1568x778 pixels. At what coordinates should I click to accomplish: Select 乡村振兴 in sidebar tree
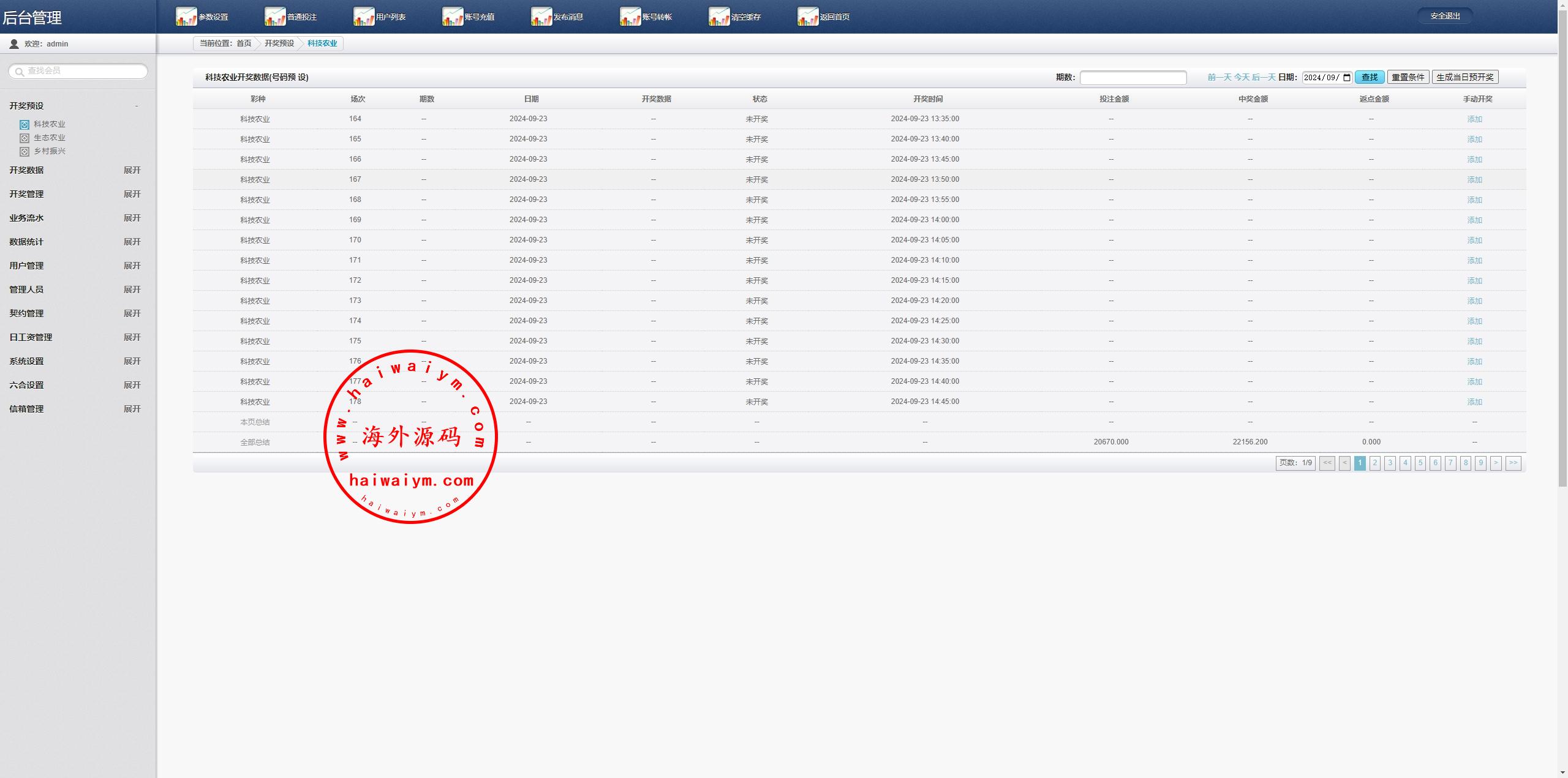pos(49,151)
